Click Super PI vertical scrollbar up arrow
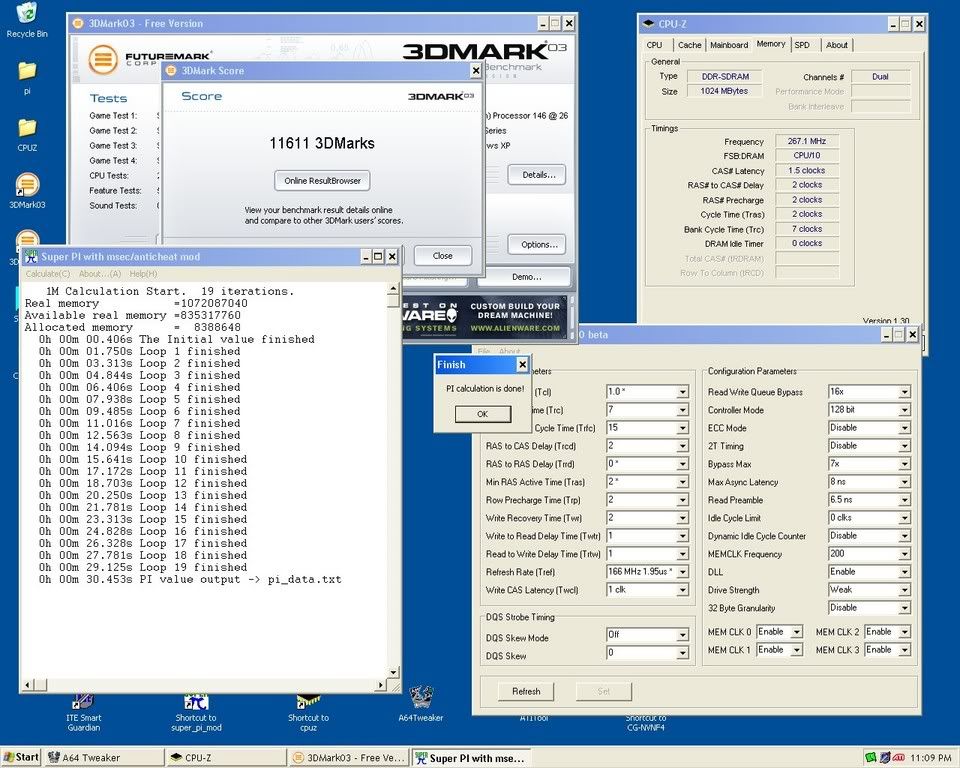 [393, 288]
